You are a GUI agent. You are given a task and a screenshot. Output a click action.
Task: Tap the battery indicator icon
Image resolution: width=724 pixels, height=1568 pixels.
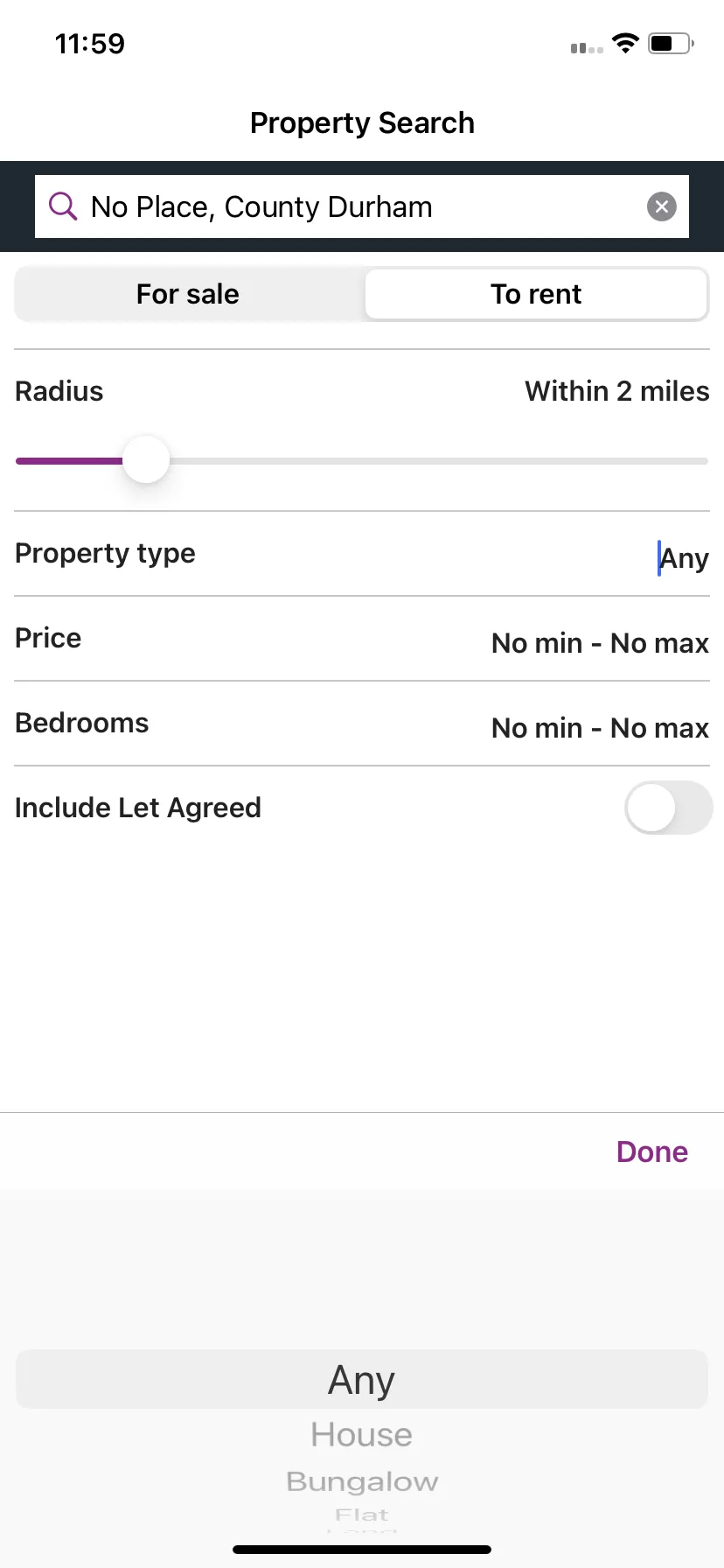pos(671,43)
